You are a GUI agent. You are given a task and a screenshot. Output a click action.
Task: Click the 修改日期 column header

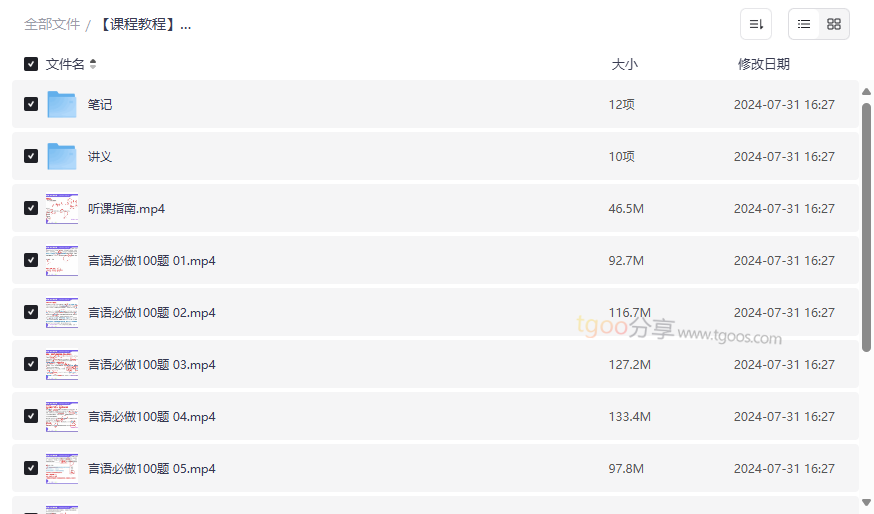[763, 64]
